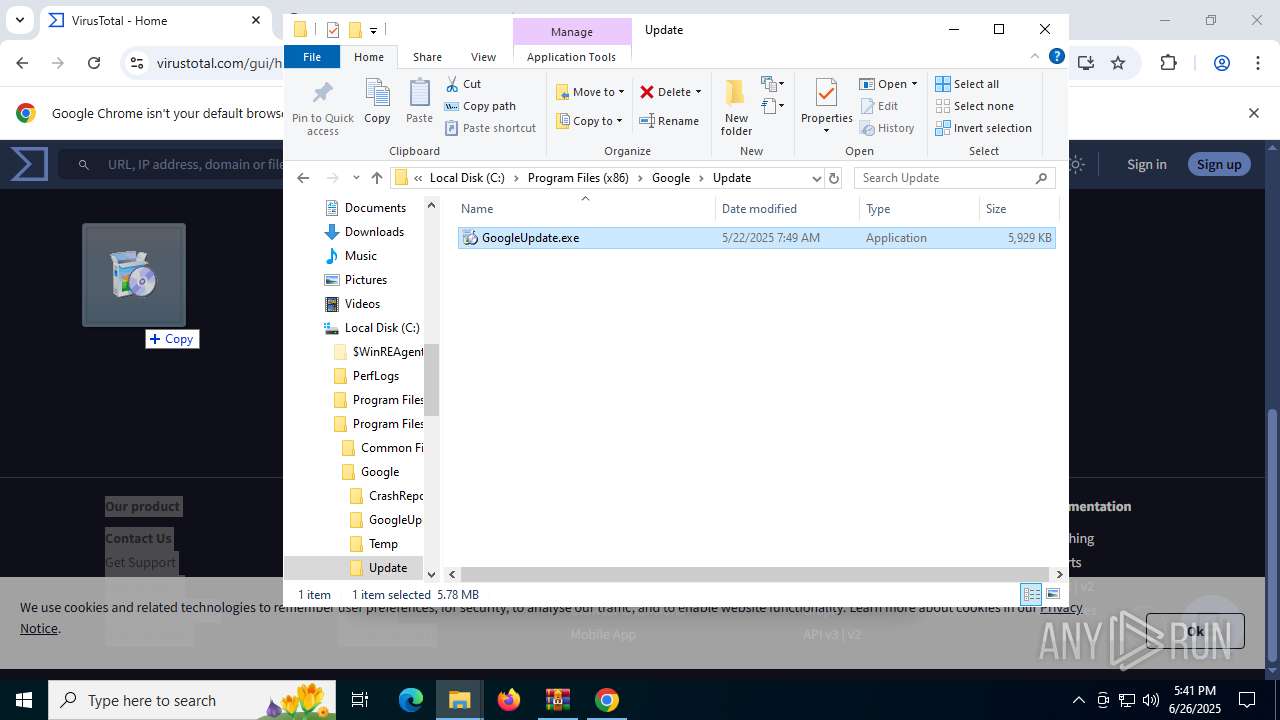Open the Copy to dropdown

click(x=589, y=121)
